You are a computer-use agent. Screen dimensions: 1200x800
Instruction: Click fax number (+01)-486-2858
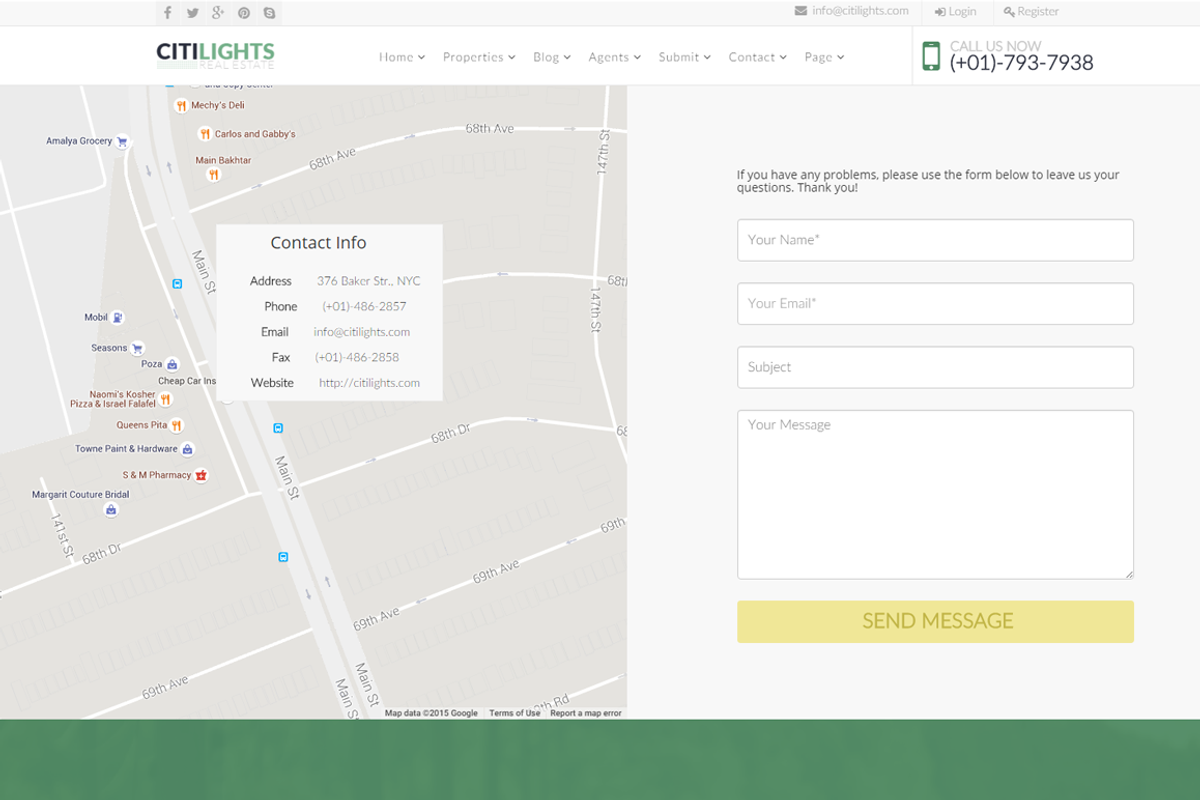point(357,358)
